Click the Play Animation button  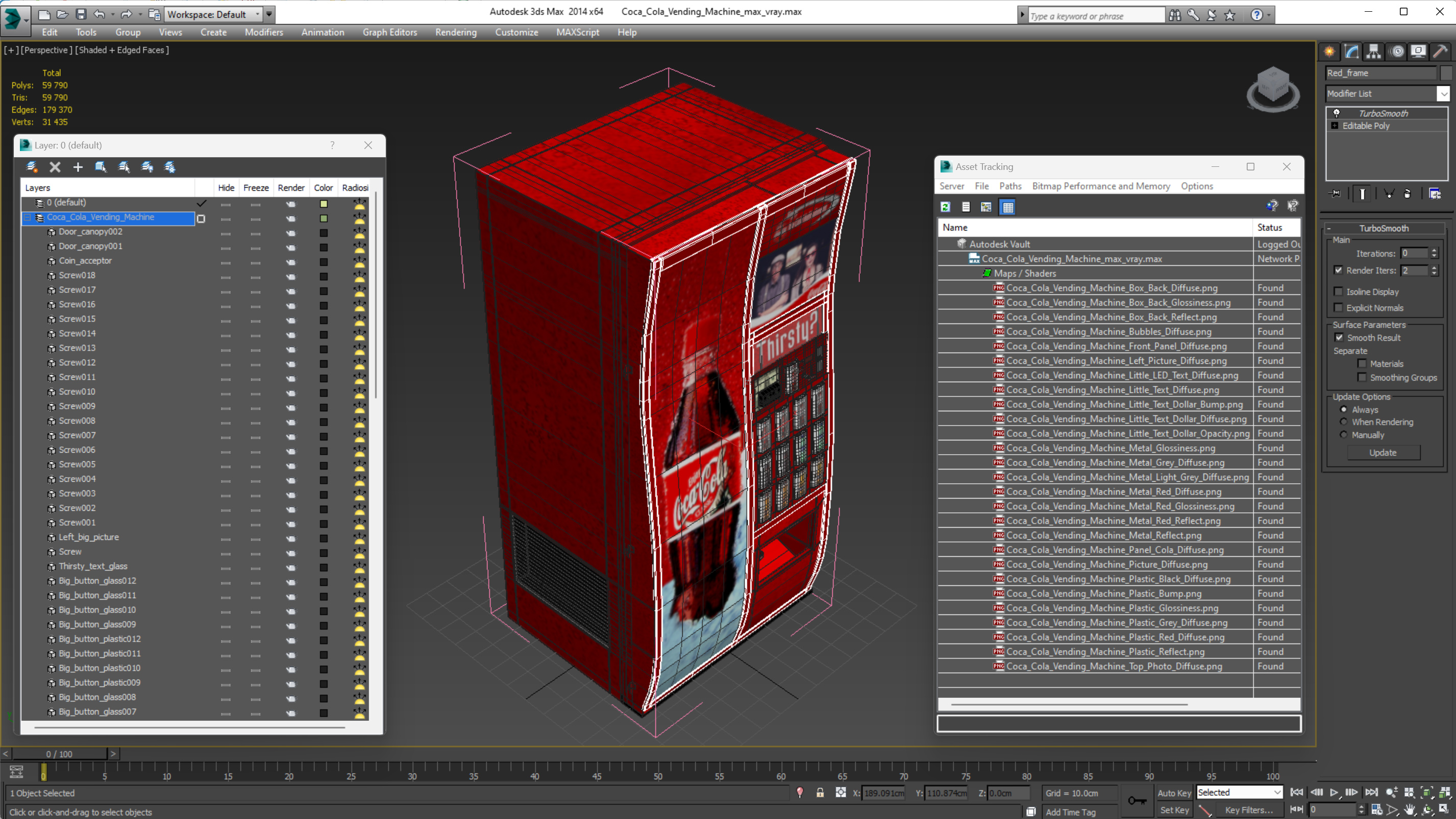point(1334,792)
